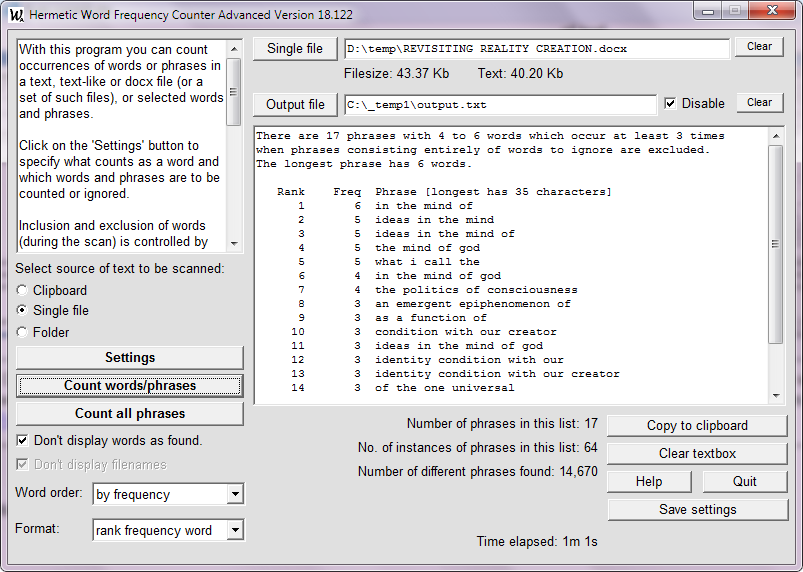Click result row 'in the mind of'
The image size is (803, 572).
click(x=424, y=206)
